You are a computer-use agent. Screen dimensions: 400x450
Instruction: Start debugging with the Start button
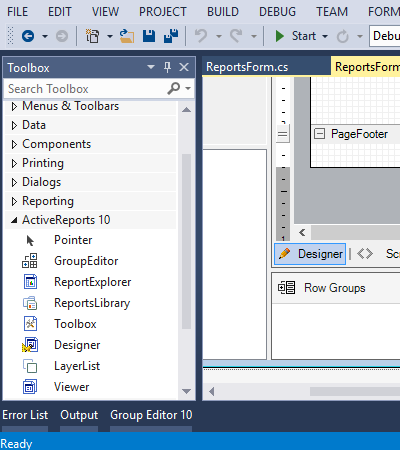pos(296,36)
